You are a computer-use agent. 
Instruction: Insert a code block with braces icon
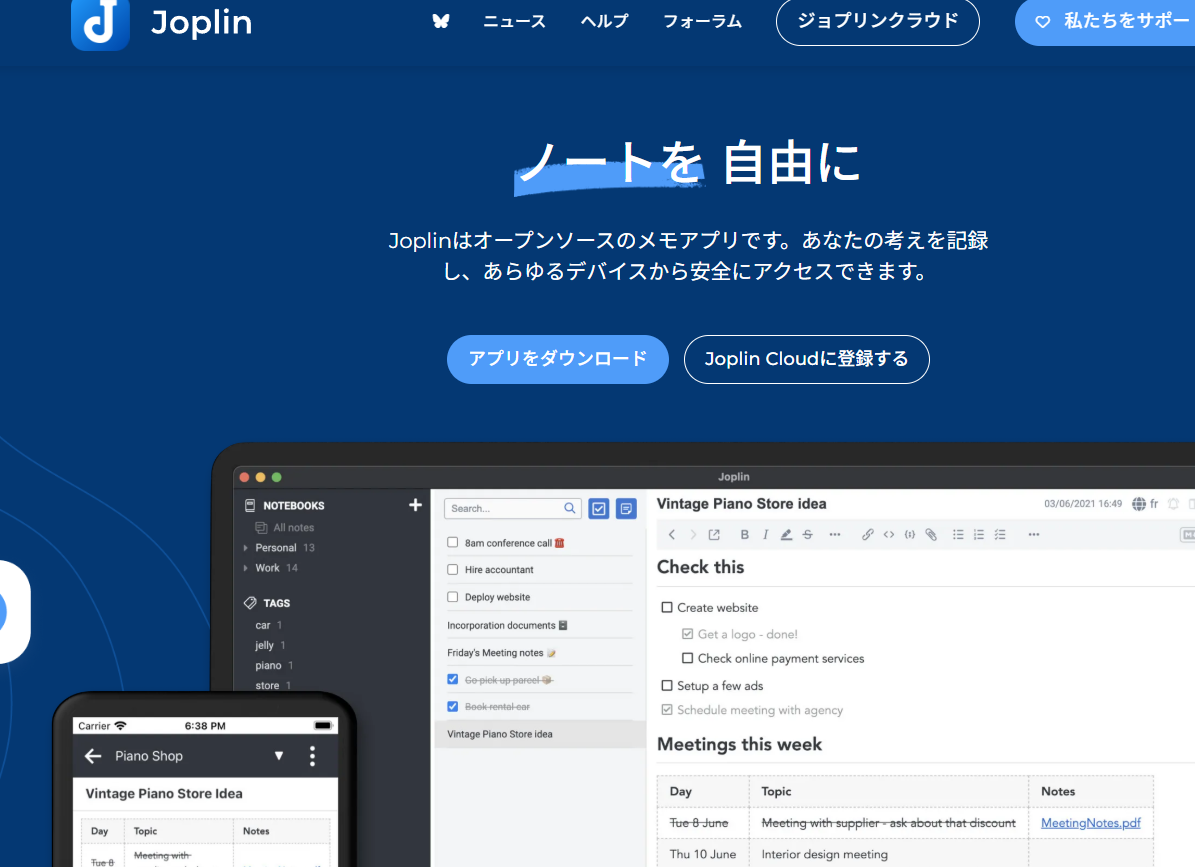[x=910, y=535]
